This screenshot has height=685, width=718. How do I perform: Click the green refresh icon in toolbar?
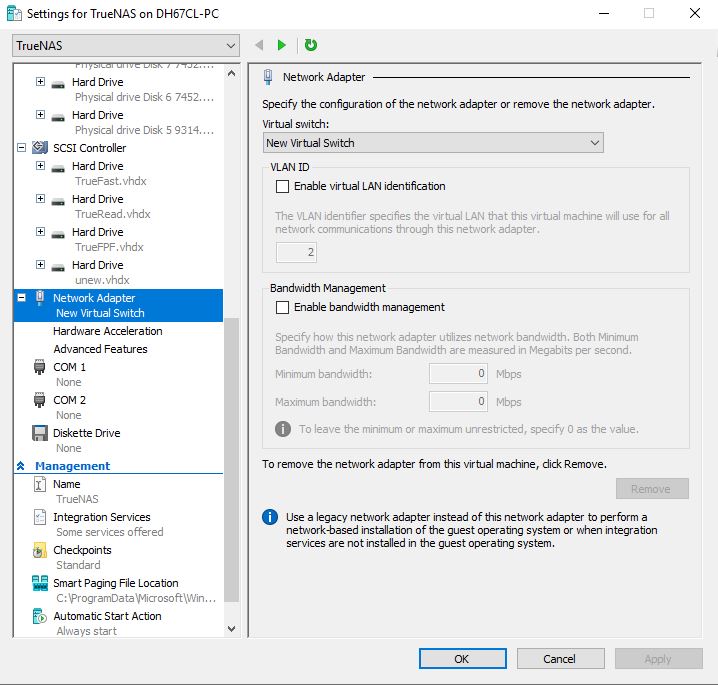[x=311, y=45]
